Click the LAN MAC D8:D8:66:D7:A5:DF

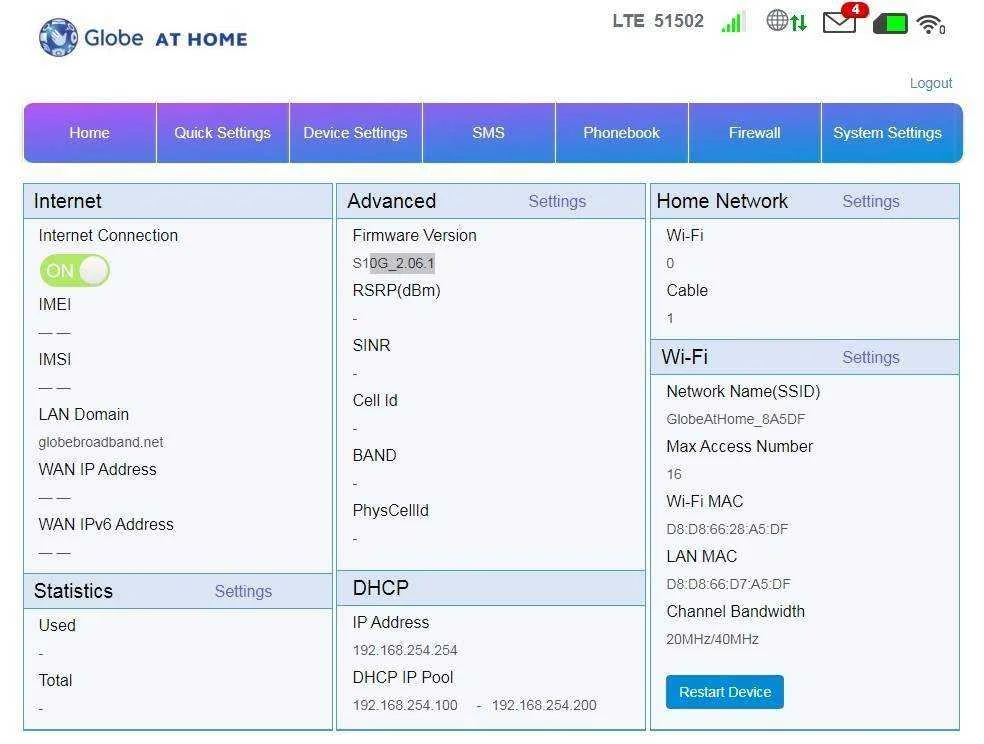(x=728, y=585)
